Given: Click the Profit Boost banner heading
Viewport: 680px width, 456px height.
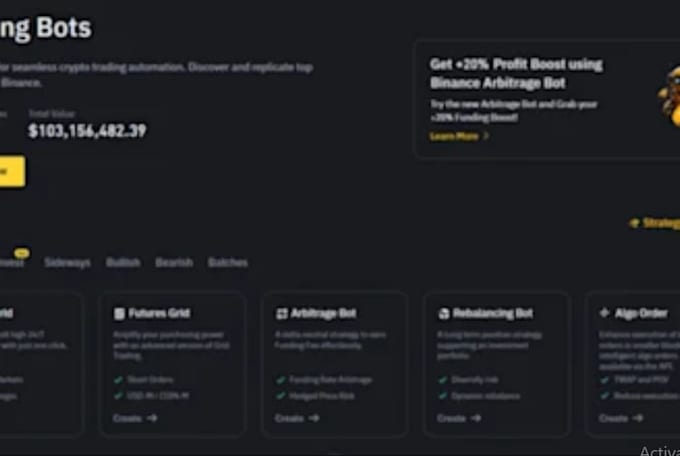Looking at the screenshot, I should coord(516,74).
